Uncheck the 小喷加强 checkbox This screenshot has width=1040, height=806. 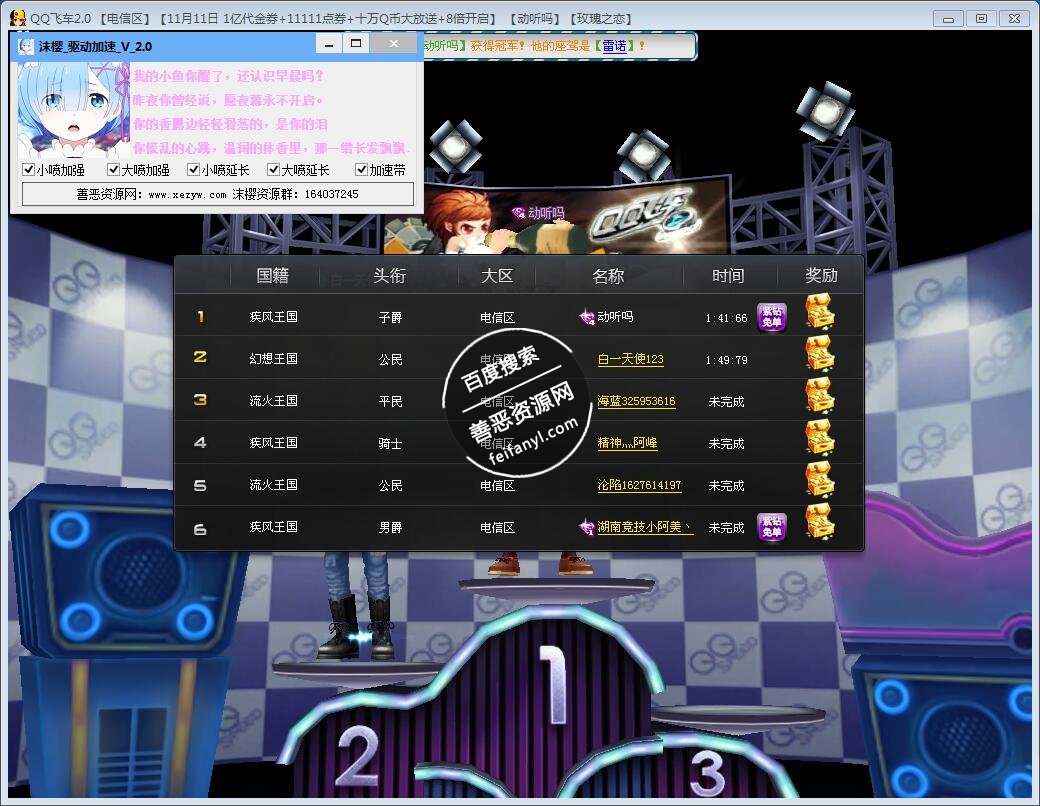click(29, 170)
